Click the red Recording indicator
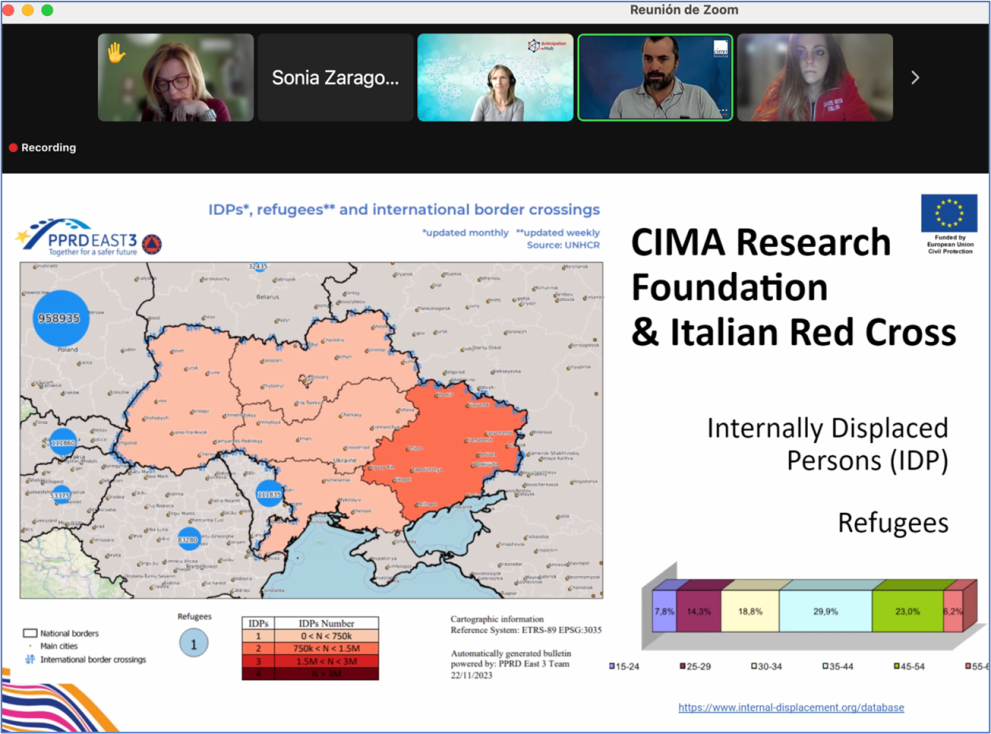The image size is (991, 734). click(42, 147)
